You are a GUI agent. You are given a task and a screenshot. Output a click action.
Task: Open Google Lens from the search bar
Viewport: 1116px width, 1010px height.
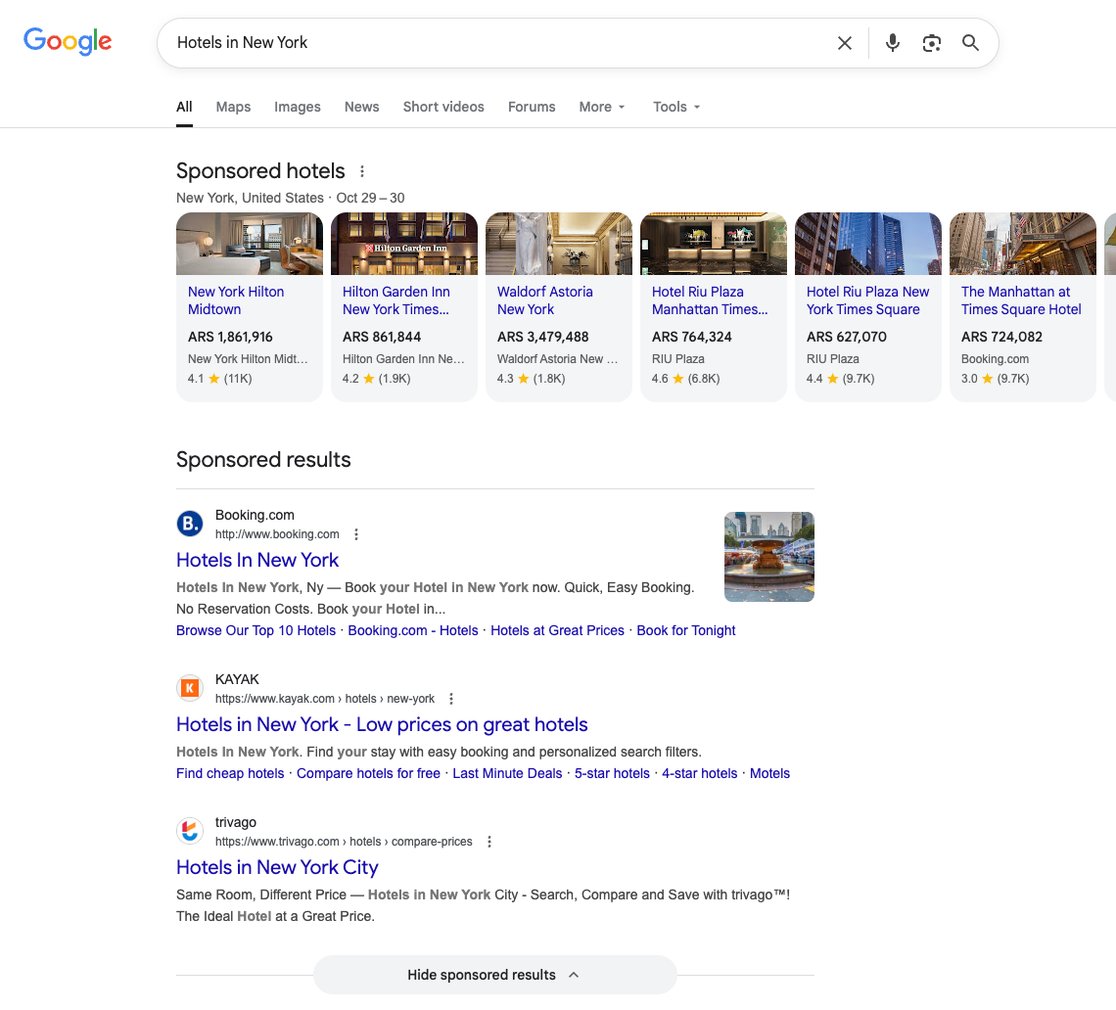click(x=931, y=43)
